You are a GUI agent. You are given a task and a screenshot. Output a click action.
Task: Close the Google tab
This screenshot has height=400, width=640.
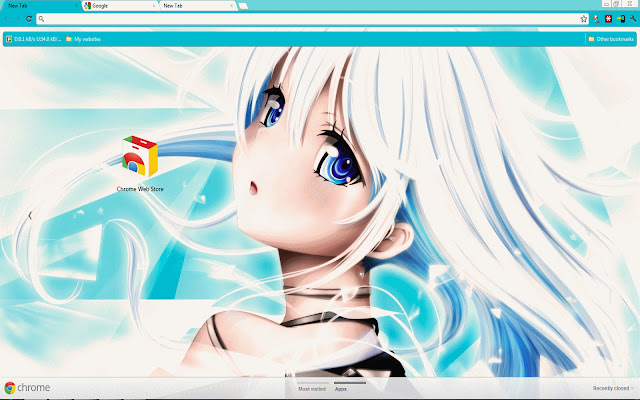(154, 6)
